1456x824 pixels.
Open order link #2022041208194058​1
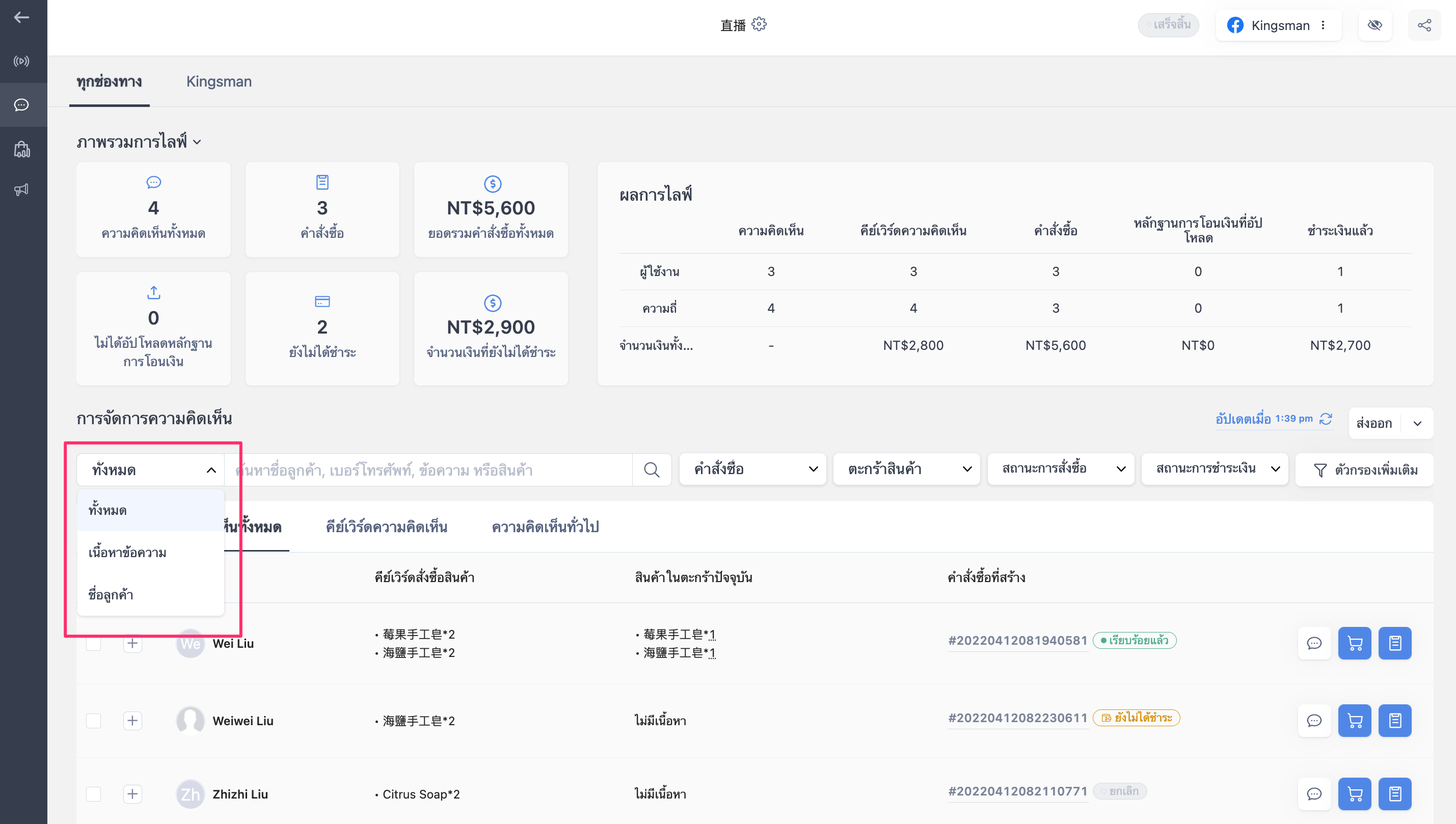point(1018,641)
